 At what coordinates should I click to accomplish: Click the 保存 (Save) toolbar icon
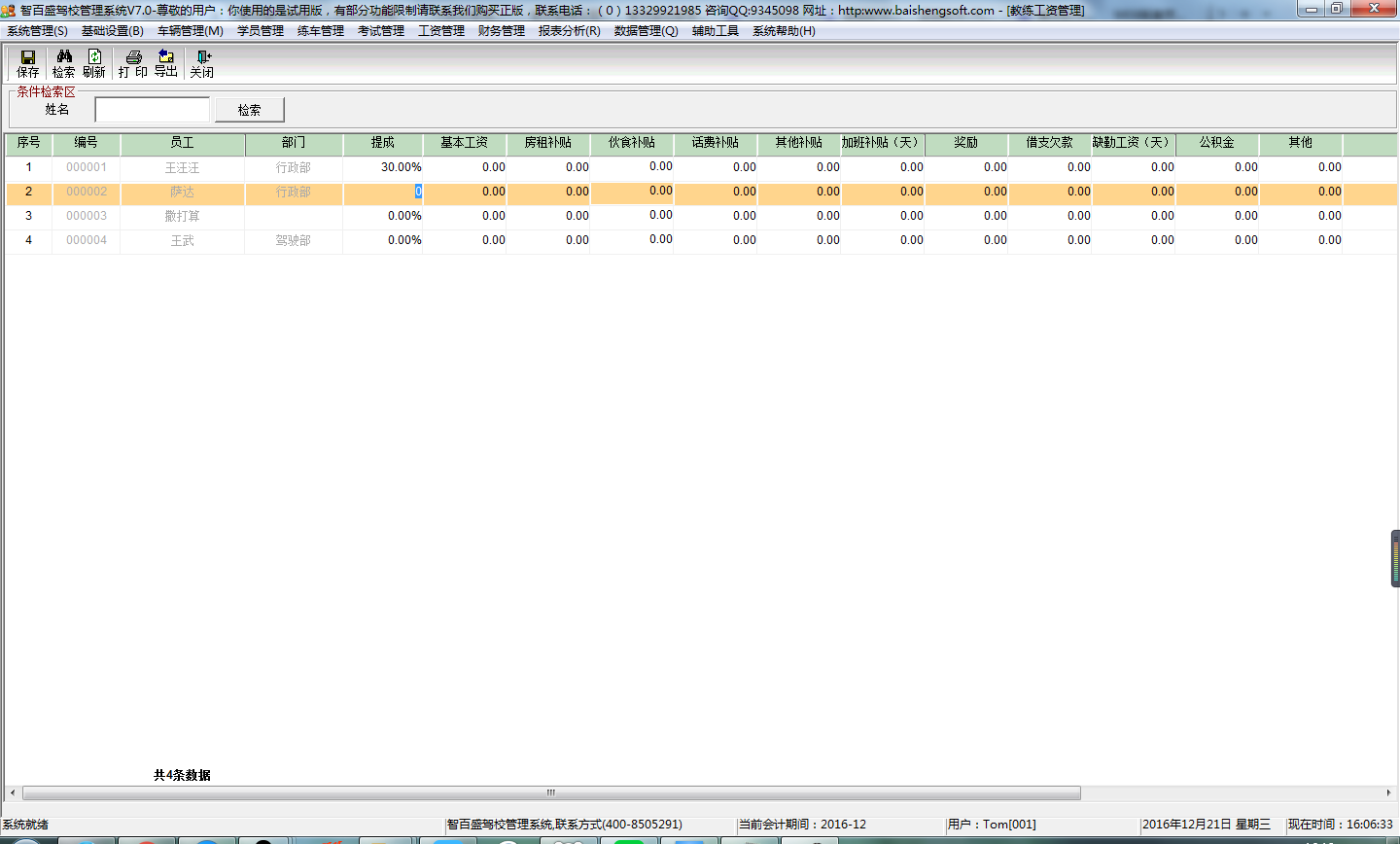coord(28,64)
